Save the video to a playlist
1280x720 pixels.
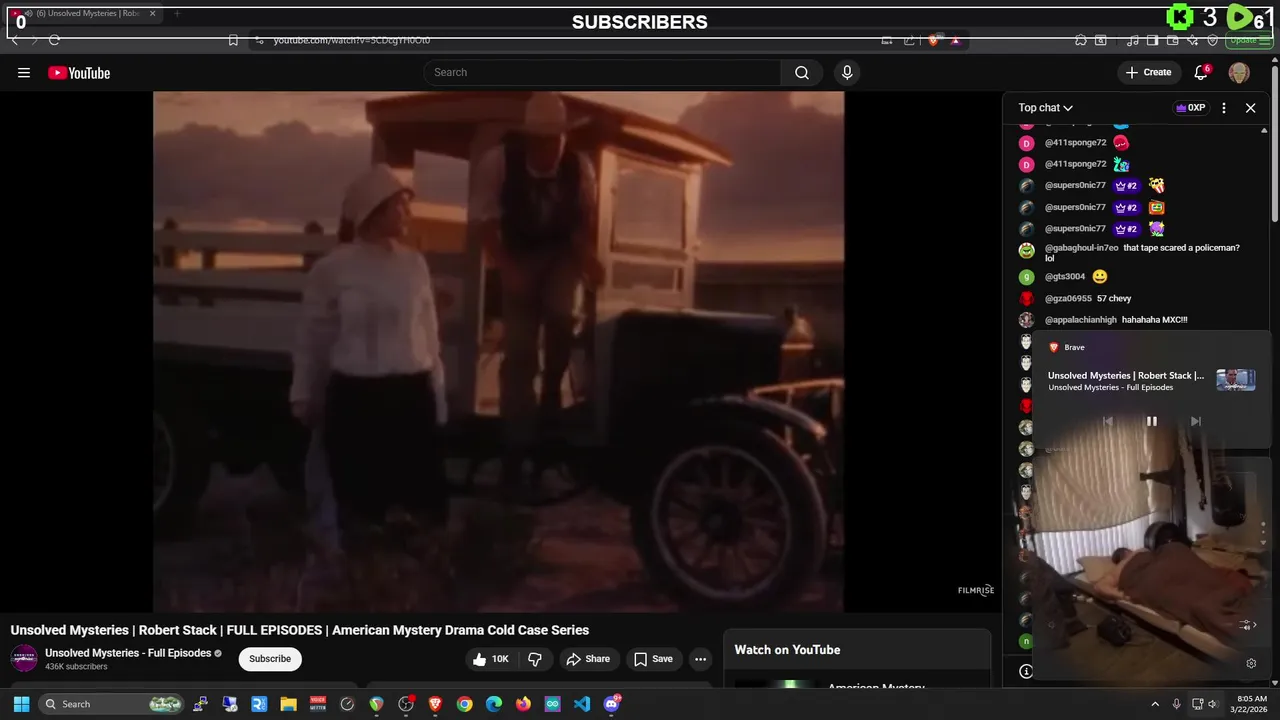tap(653, 659)
